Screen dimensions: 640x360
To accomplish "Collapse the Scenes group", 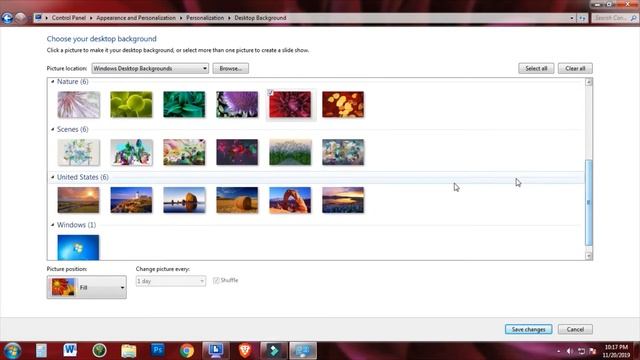I will click(x=53, y=129).
